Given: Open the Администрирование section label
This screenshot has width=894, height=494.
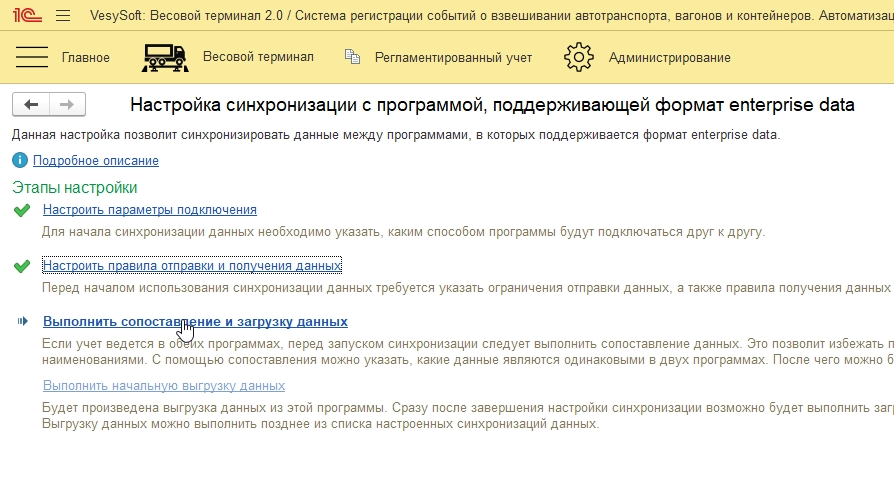Looking at the screenshot, I should click(669, 58).
